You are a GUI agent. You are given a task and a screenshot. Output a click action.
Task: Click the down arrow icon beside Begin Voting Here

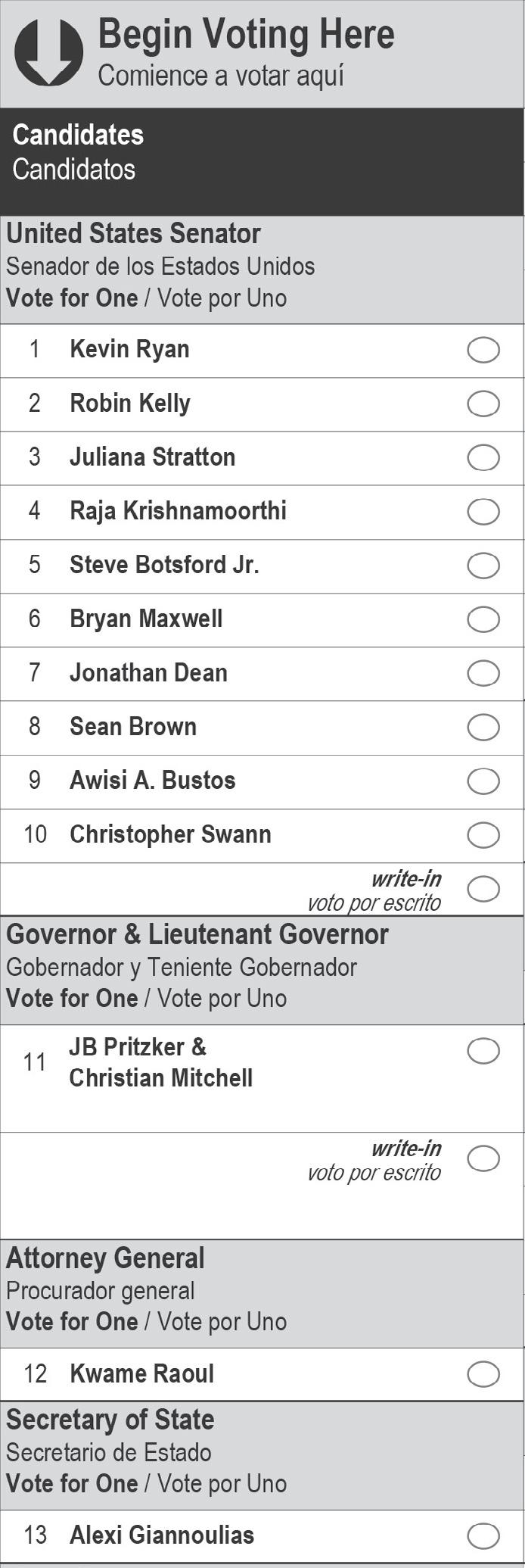tap(48, 51)
